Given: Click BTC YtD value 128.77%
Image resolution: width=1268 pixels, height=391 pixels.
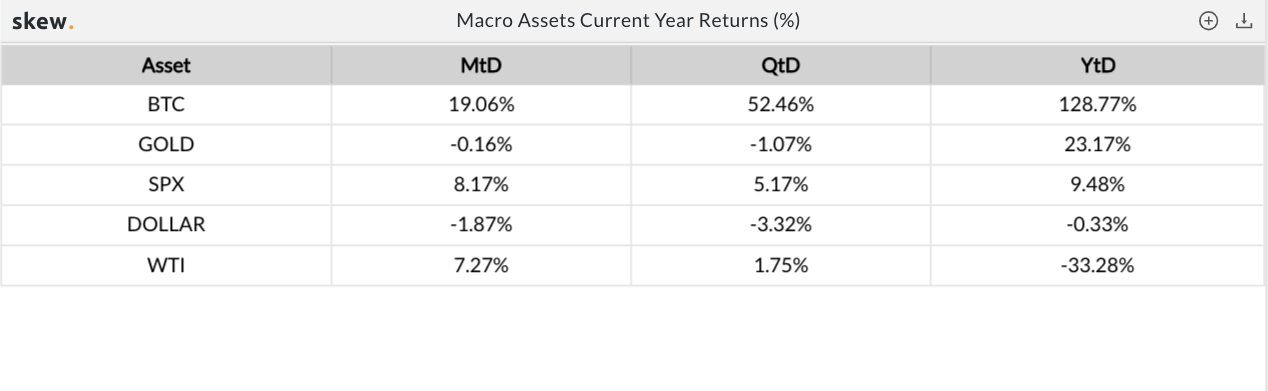Looking at the screenshot, I should coord(1098,105).
